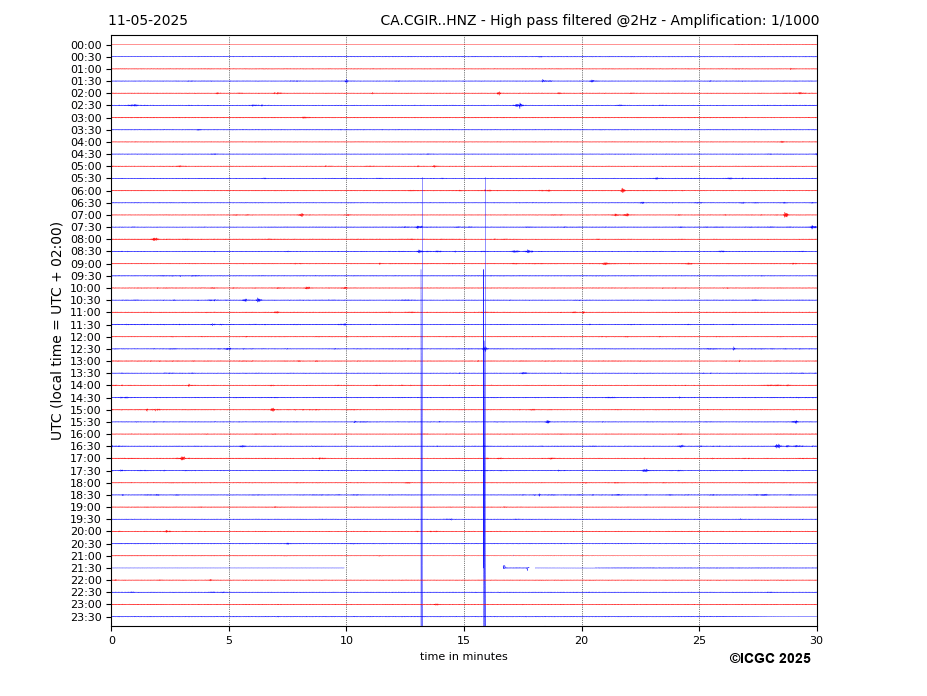Choose the 17:30 row time label
Screen dimensions: 927x696
point(86,471)
